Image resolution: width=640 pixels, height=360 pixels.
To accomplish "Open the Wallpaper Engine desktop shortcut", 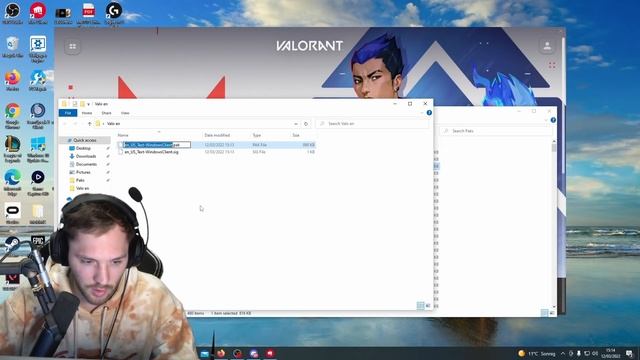I will click(x=38, y=49).
